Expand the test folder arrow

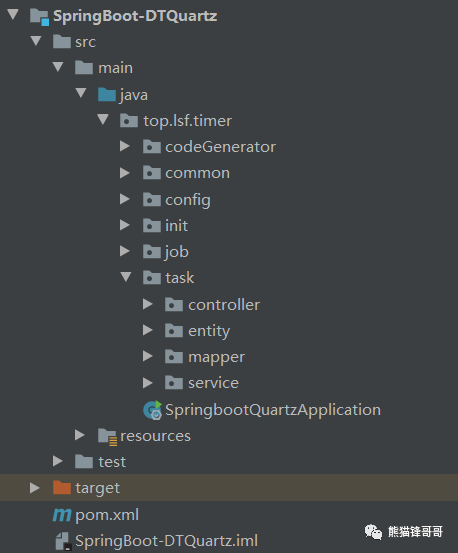pos(58,461)
